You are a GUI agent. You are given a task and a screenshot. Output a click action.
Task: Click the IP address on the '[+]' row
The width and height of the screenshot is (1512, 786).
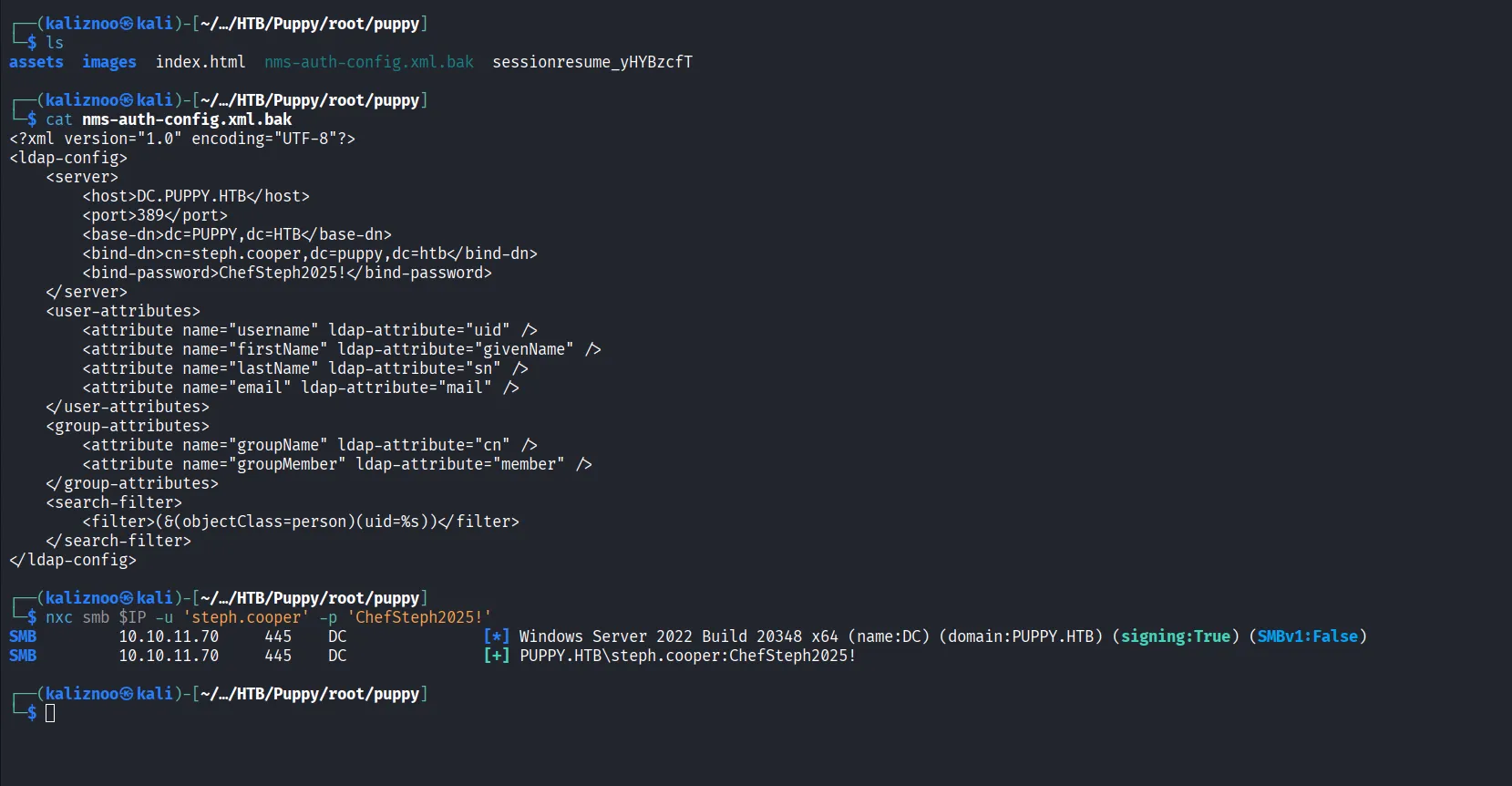[x=169, y=656]
